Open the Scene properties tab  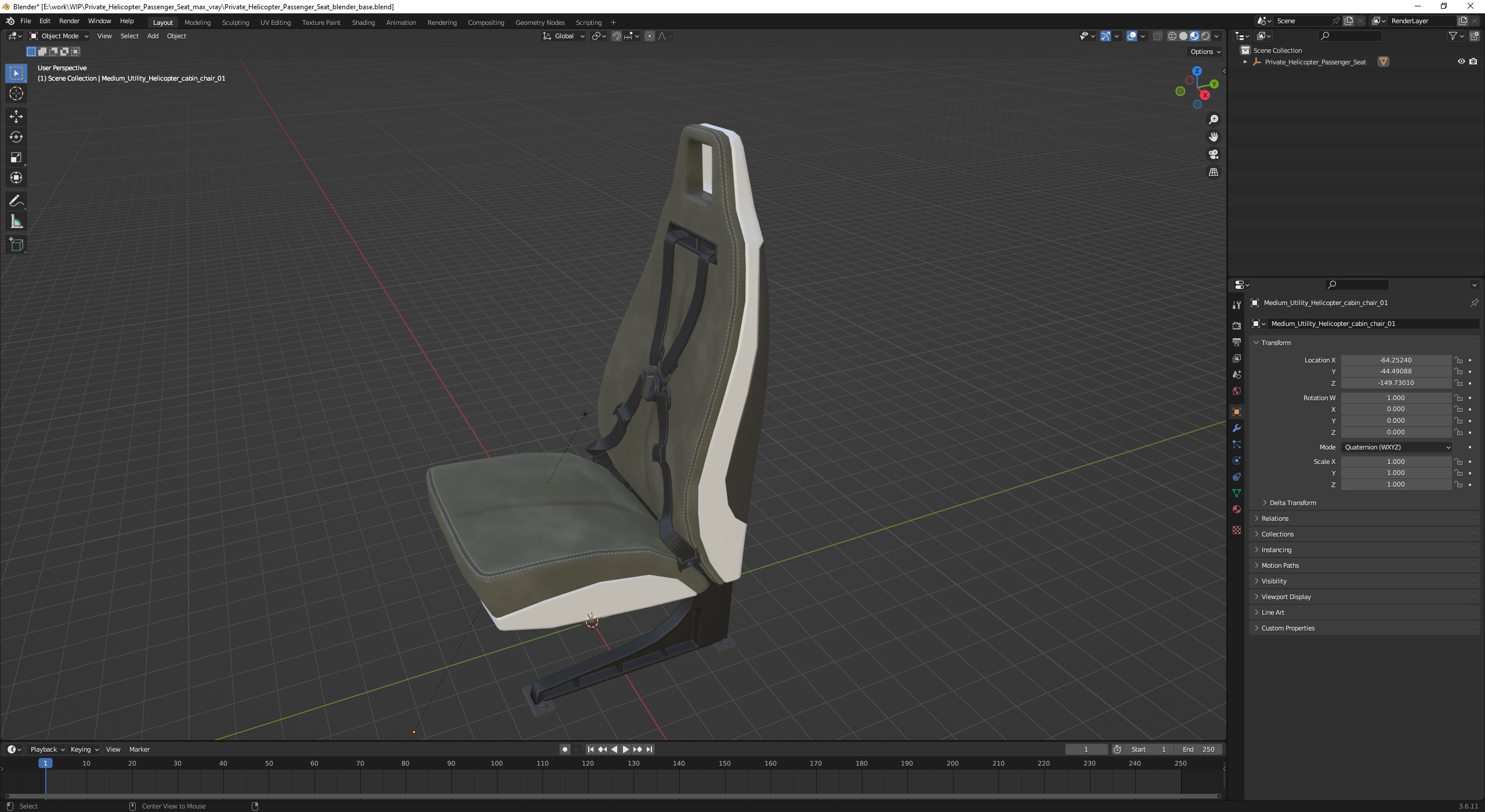point(1237,375)
